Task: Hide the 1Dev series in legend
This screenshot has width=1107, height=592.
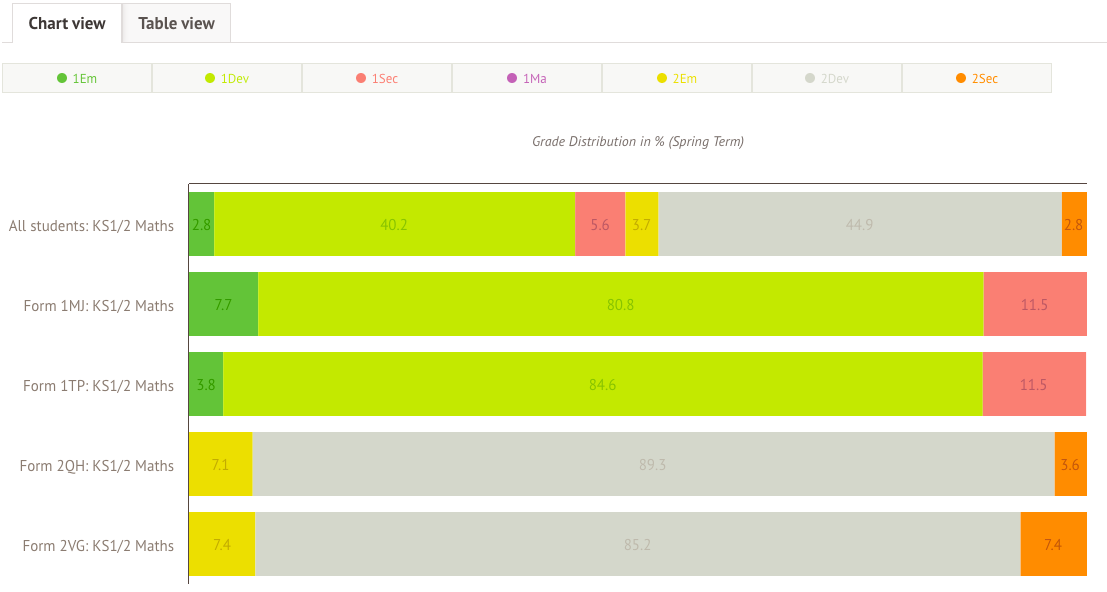Action: 227,78
